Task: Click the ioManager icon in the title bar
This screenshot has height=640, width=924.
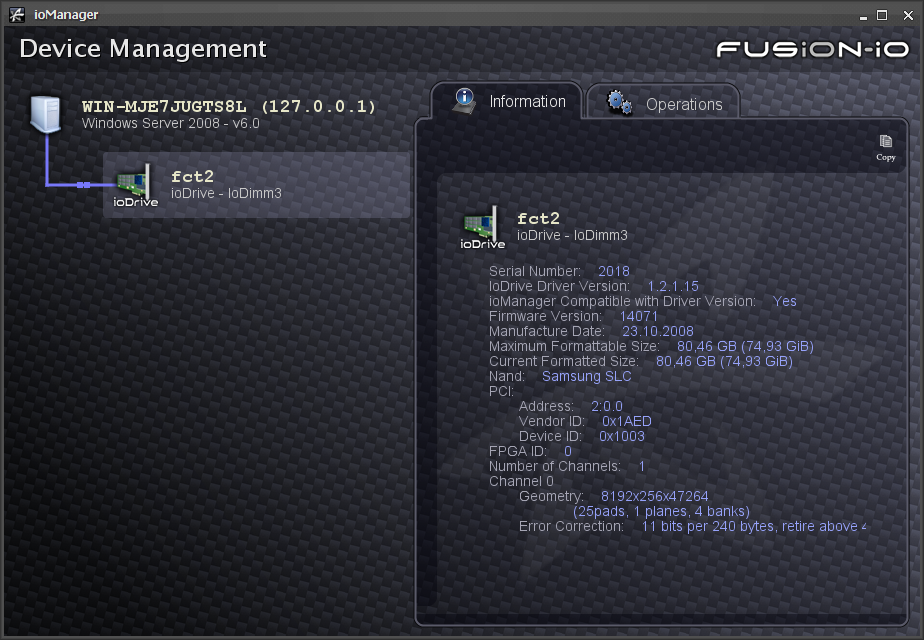Action: point(15,14)
